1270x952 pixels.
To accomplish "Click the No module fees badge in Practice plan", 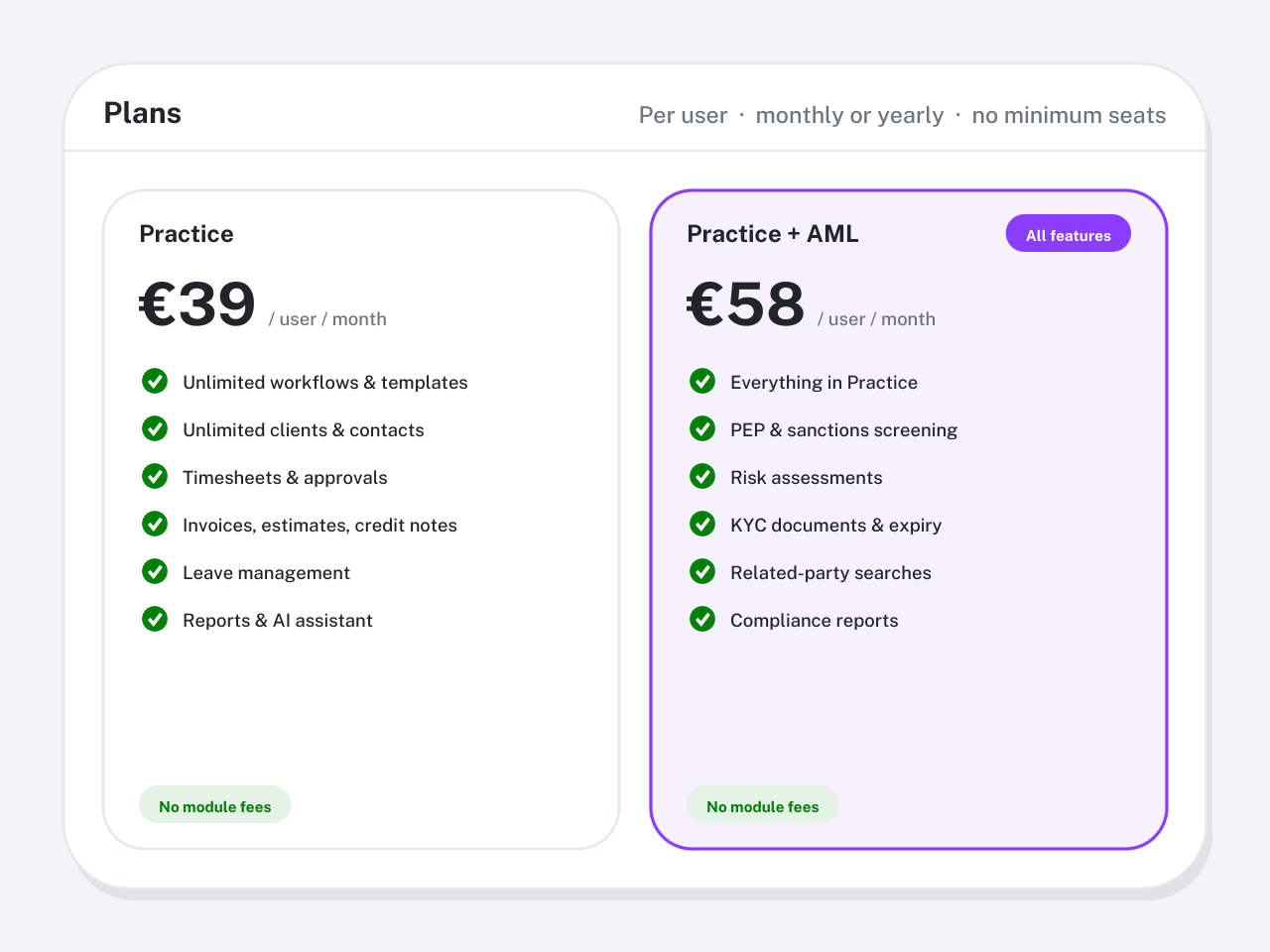I will [215, 805].
